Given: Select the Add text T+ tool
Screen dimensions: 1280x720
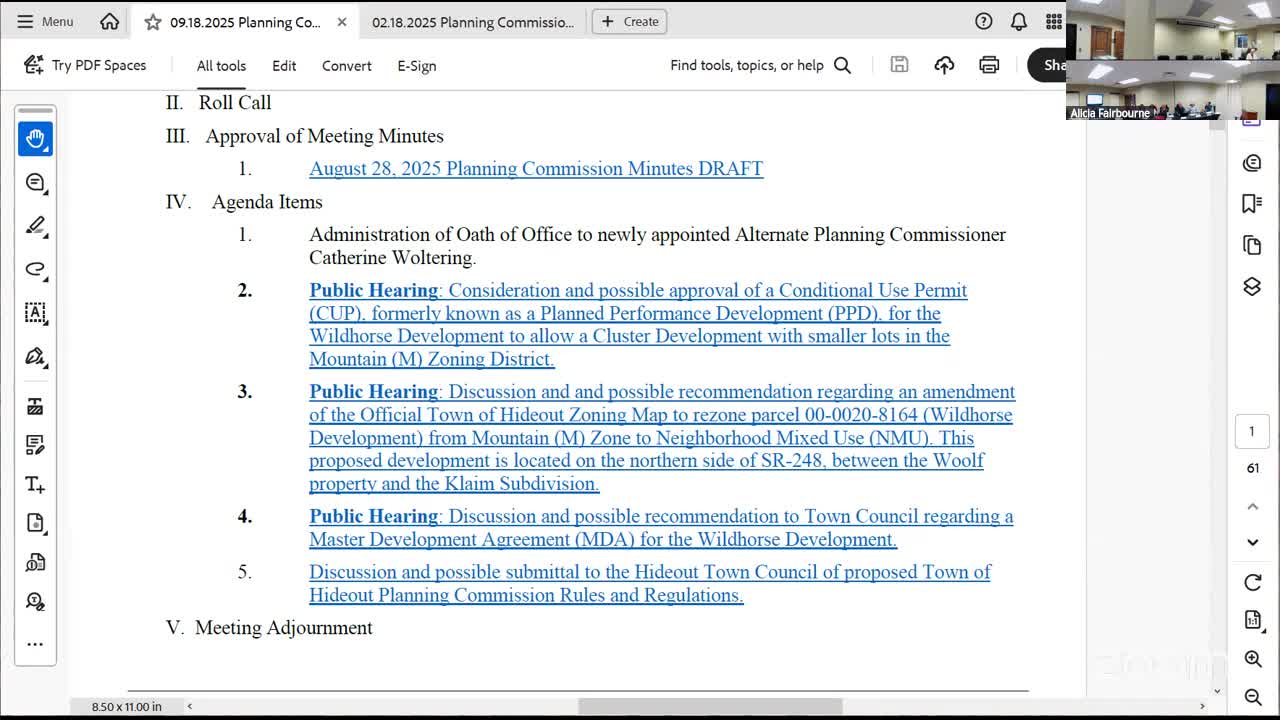Looking at the screenshot, I should 36,485.
